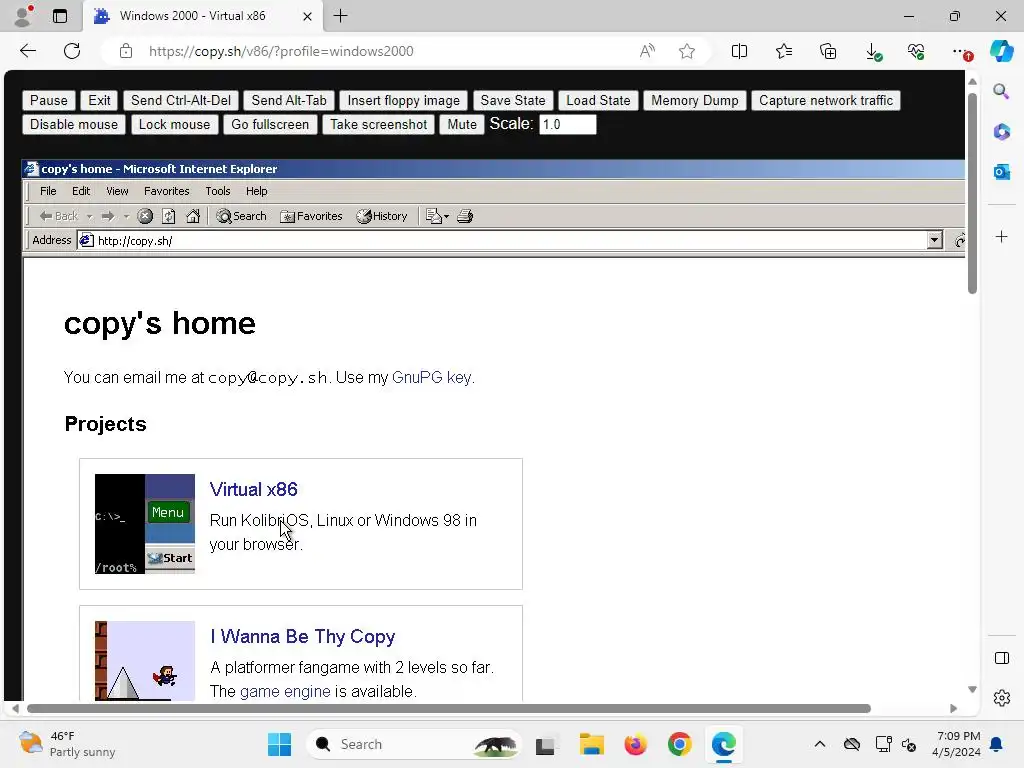
Task: Open Windows Start menu
Action: (x=280, y=744)
